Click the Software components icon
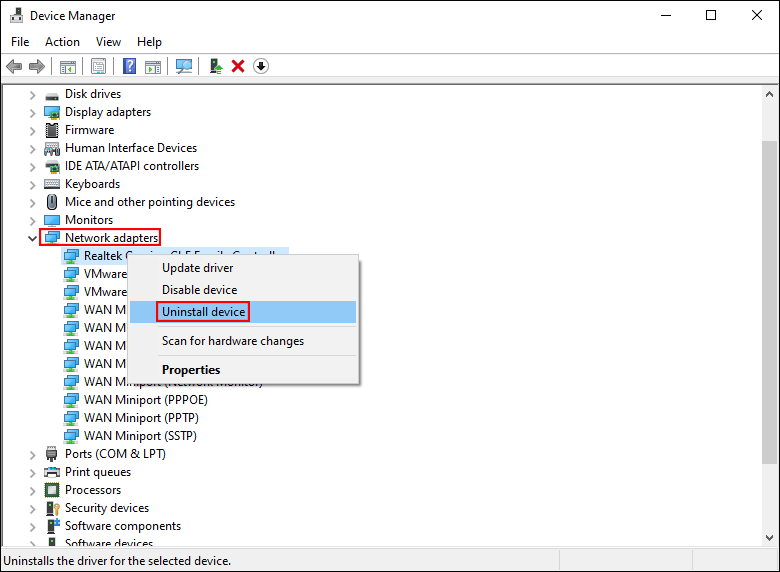The image size is (780, 572). [x=53, y=526]
